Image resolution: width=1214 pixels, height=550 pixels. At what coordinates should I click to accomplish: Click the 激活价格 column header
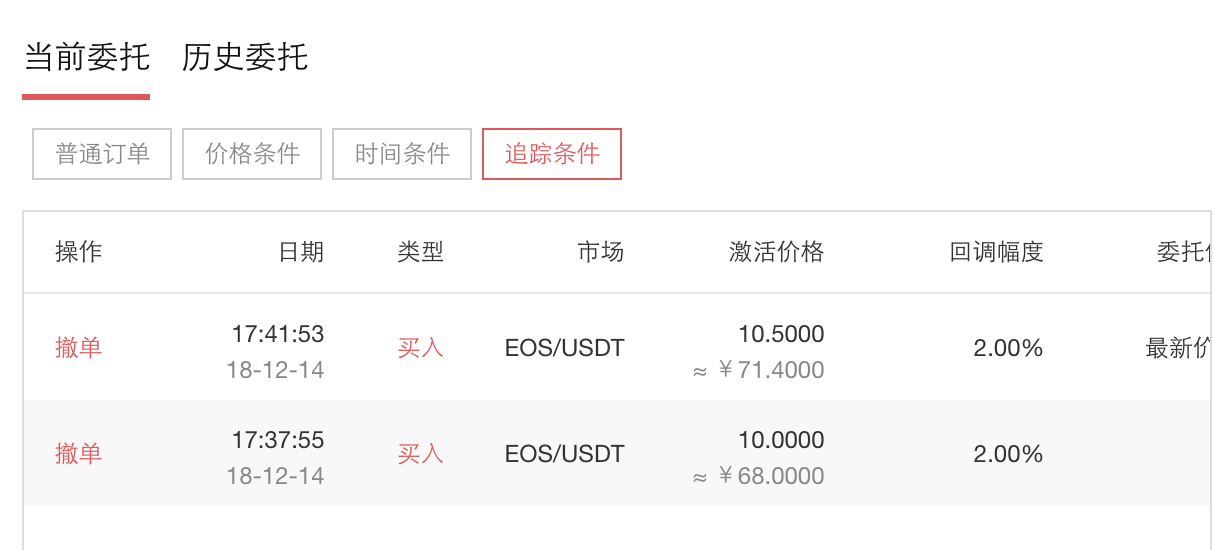(776, 252)
